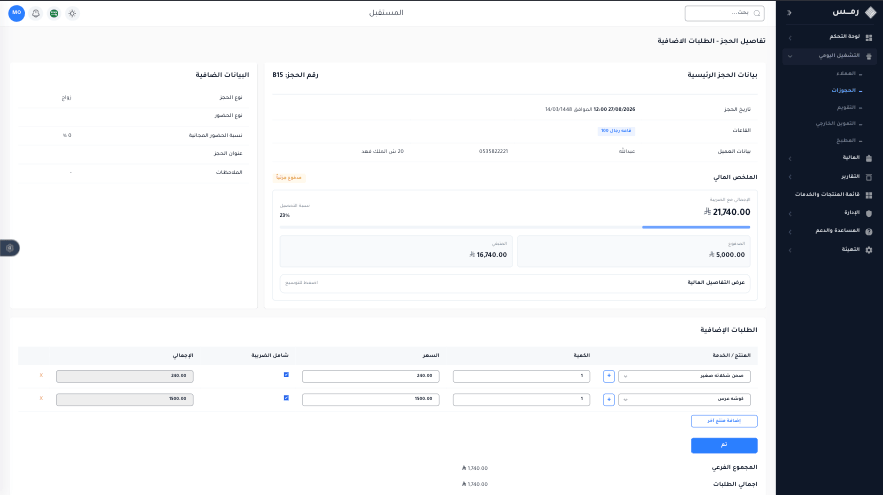Image resolution: width=883 pixels, height=495 pixels.
Task: Expand التقارير sidebar menu
Action: click(x=829, y=176)
